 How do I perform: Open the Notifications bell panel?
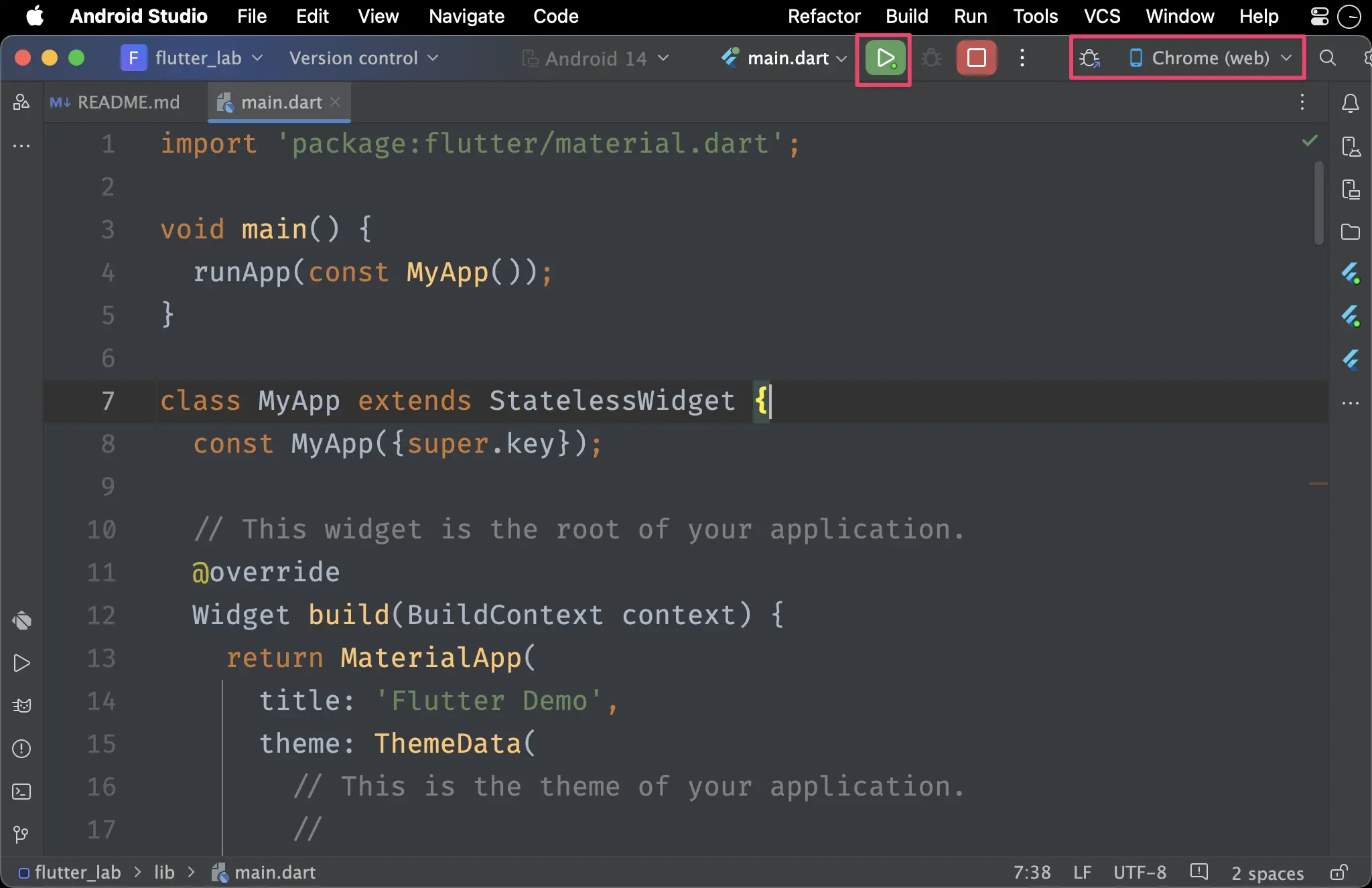(1350, 103)
